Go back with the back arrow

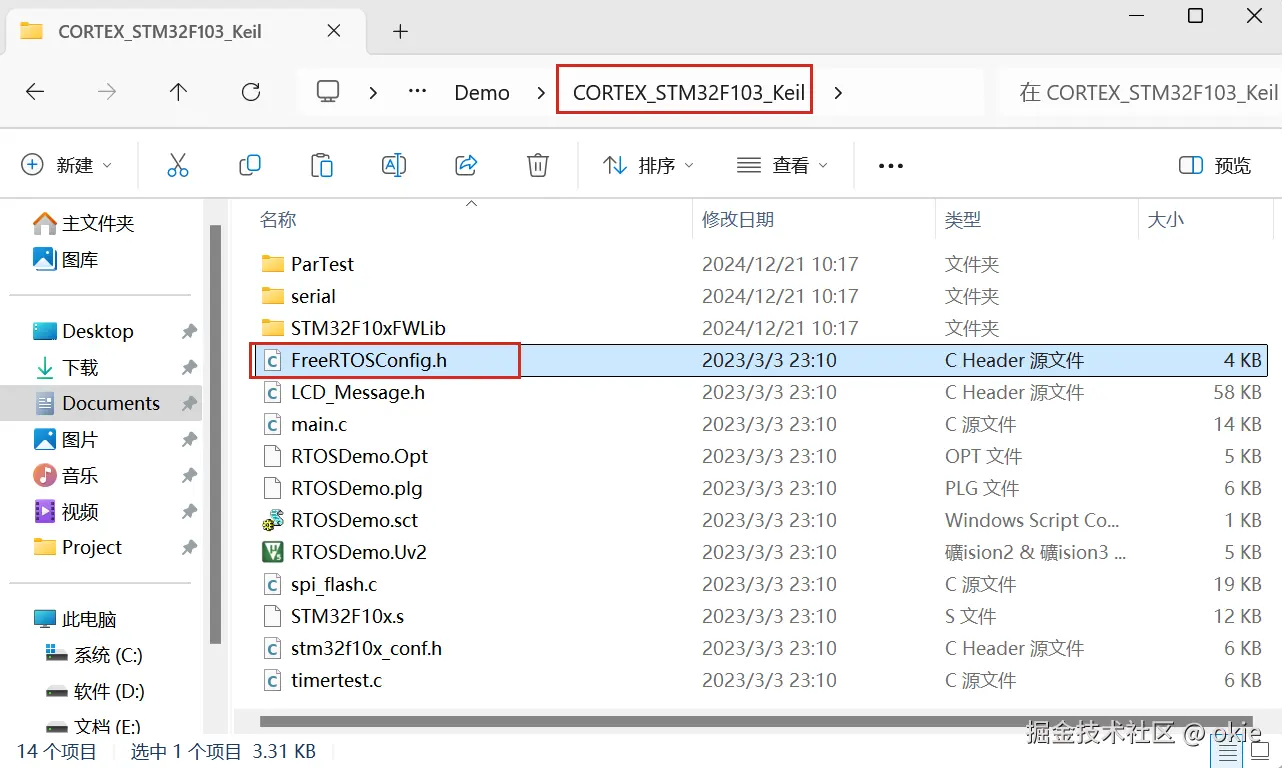[35, 92]
